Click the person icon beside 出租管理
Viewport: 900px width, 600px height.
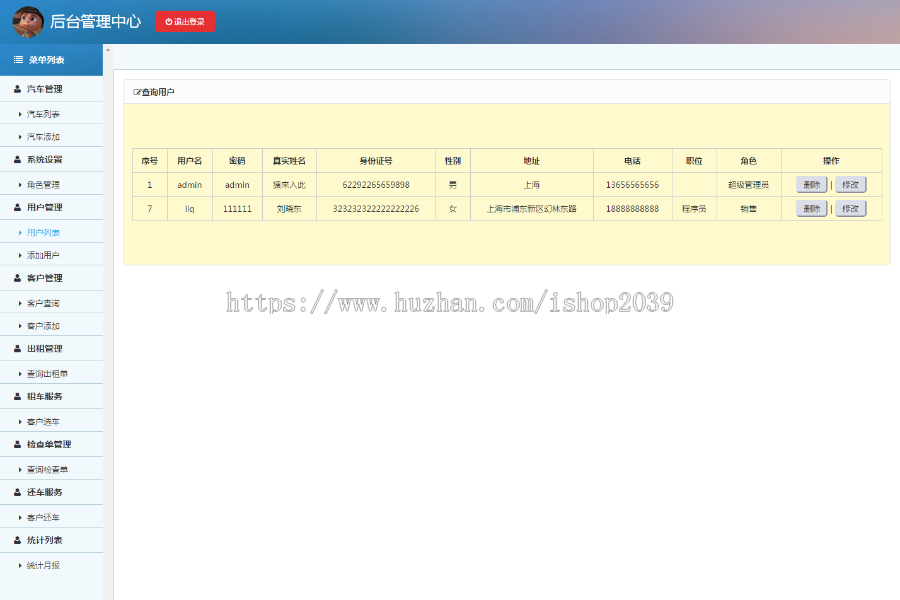click(x=17, y=349)
